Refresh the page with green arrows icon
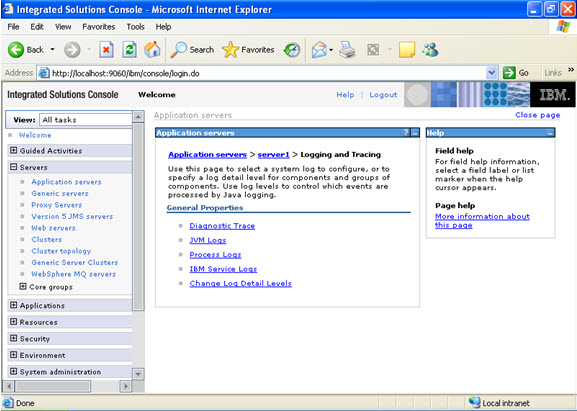 tap(130, 50)
